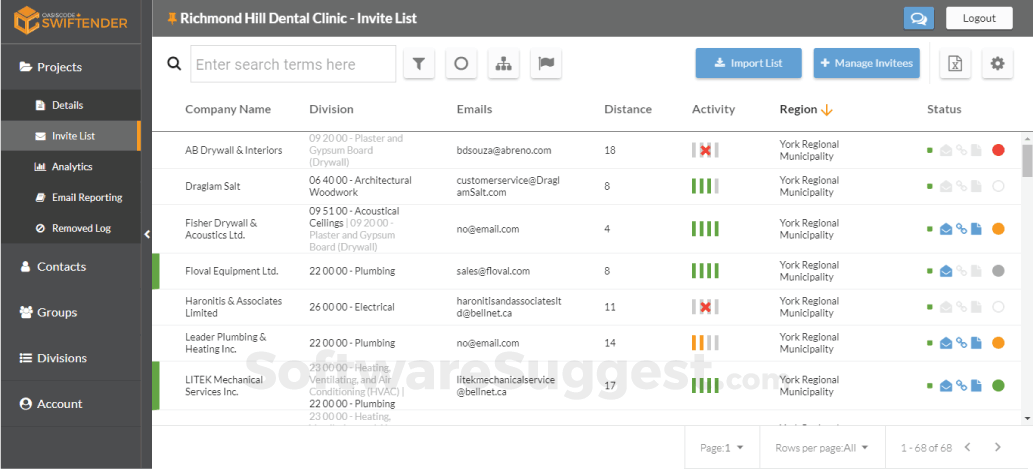The height and width of the screenshot is (469, 1033).
Task: Open Contacts in the sidebar
Action: point(70,267)
